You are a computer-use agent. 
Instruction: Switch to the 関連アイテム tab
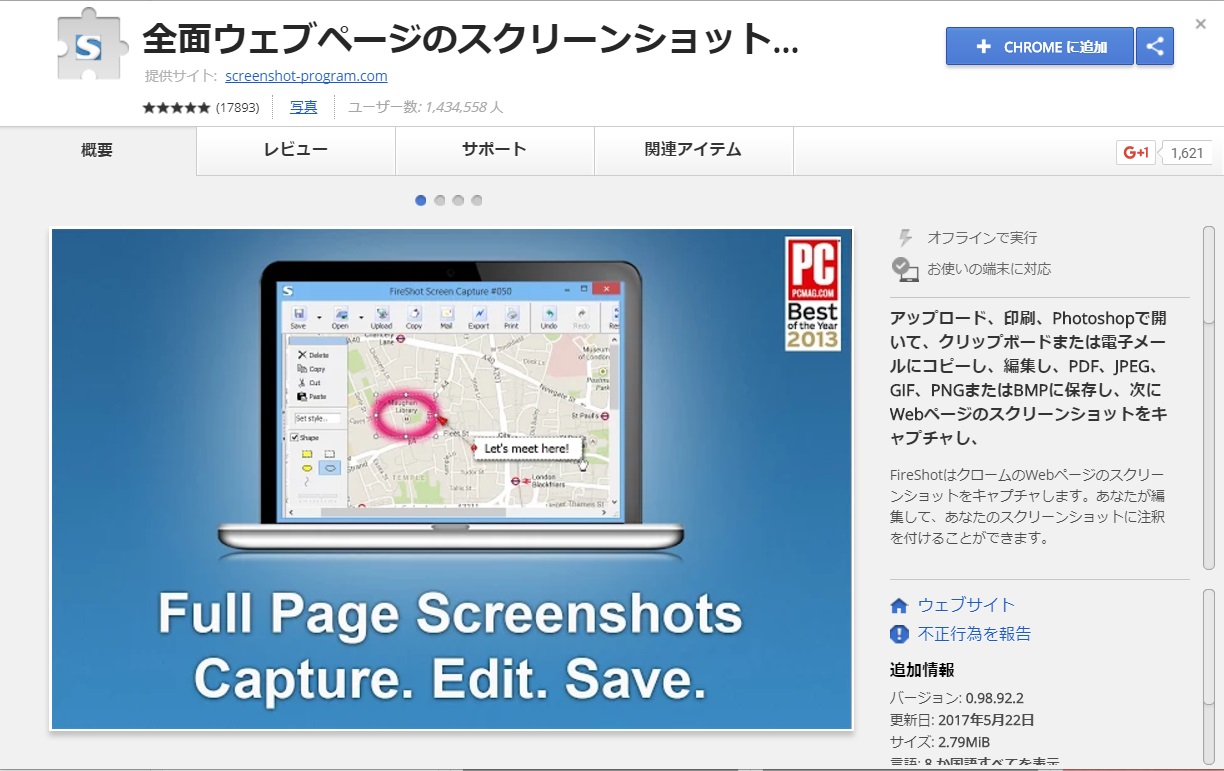coord(693,150)
